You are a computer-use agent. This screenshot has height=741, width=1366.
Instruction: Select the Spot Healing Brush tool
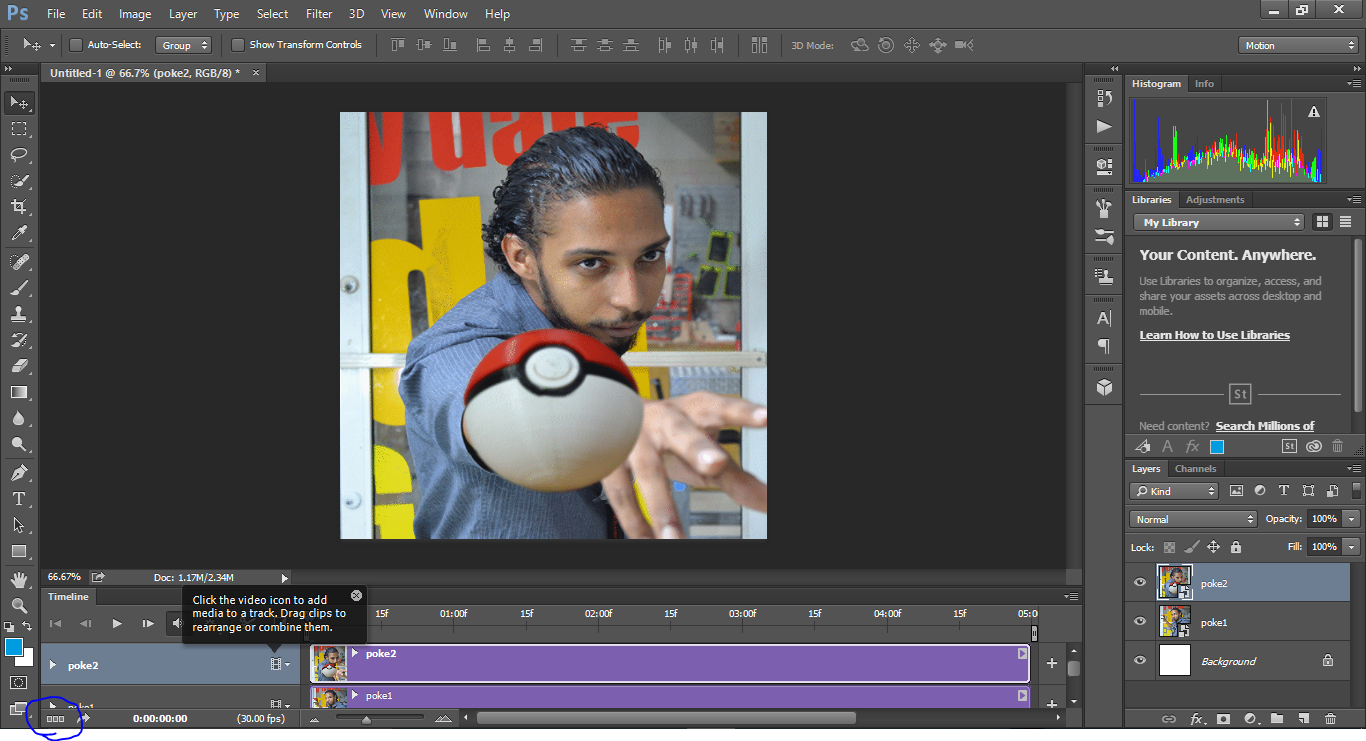[x=19, y=261]
